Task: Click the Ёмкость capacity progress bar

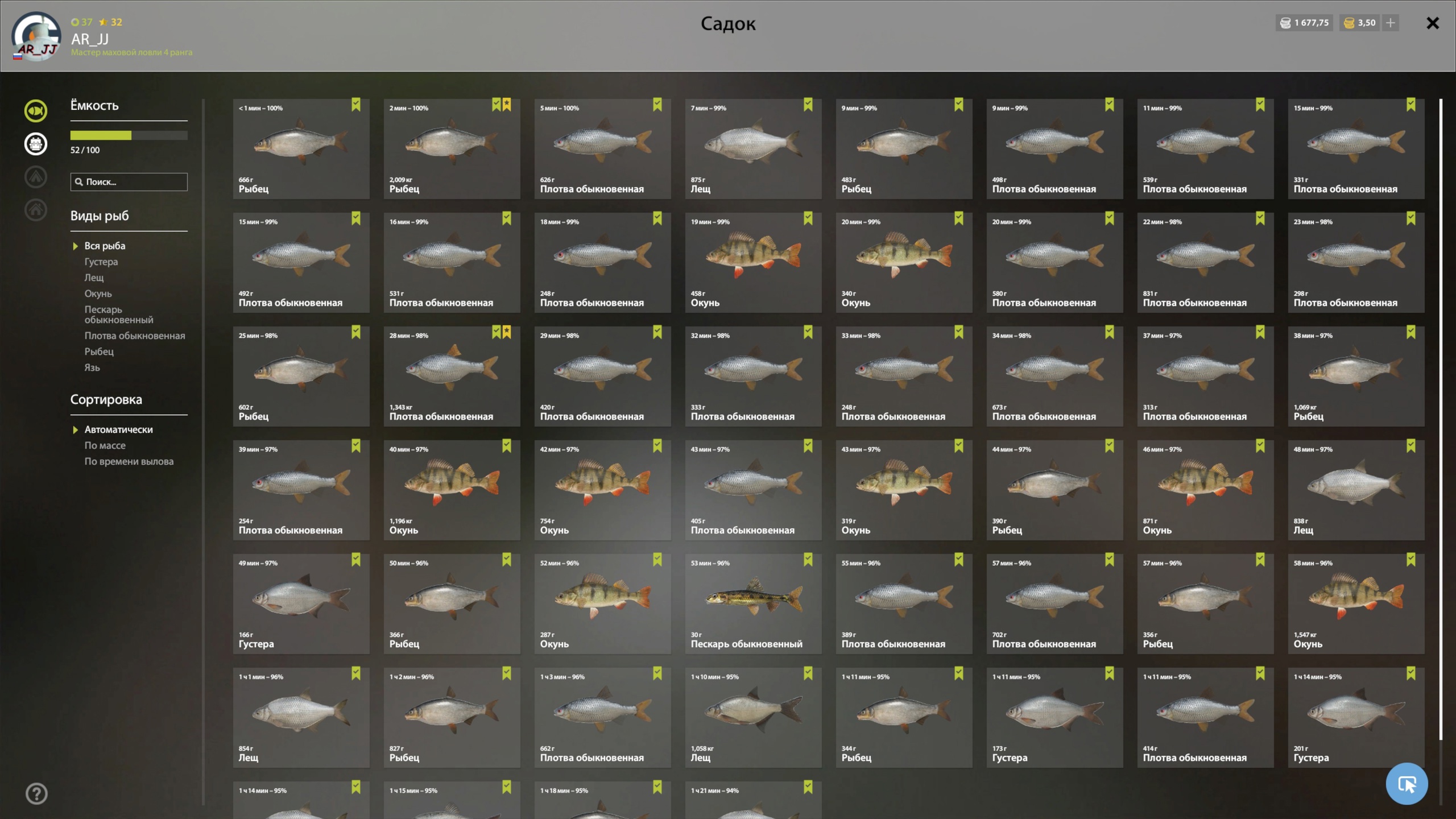Action: pyautogui.click(x=129, y=135)
